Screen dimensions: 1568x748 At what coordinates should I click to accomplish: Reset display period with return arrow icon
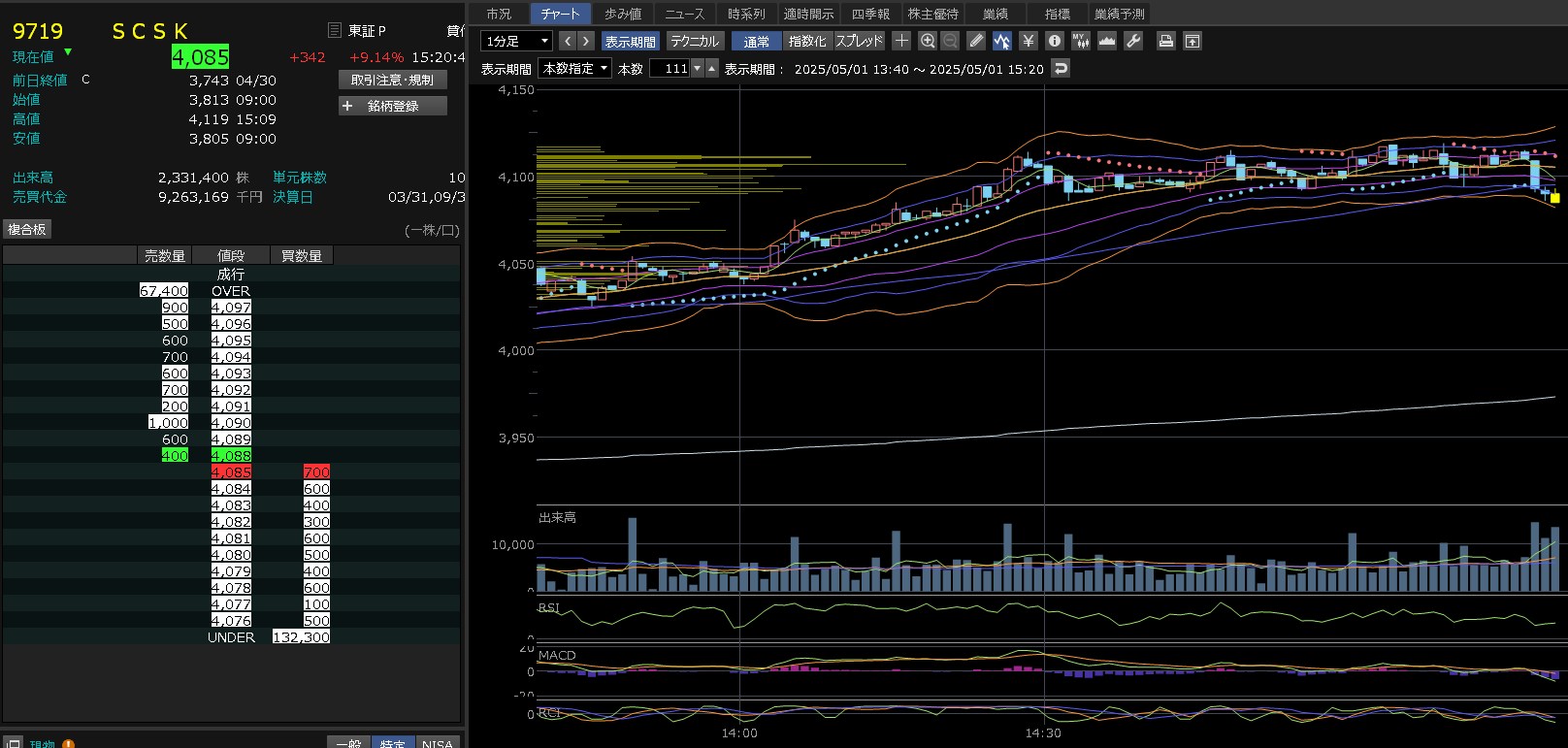[x=1061, y=69]
